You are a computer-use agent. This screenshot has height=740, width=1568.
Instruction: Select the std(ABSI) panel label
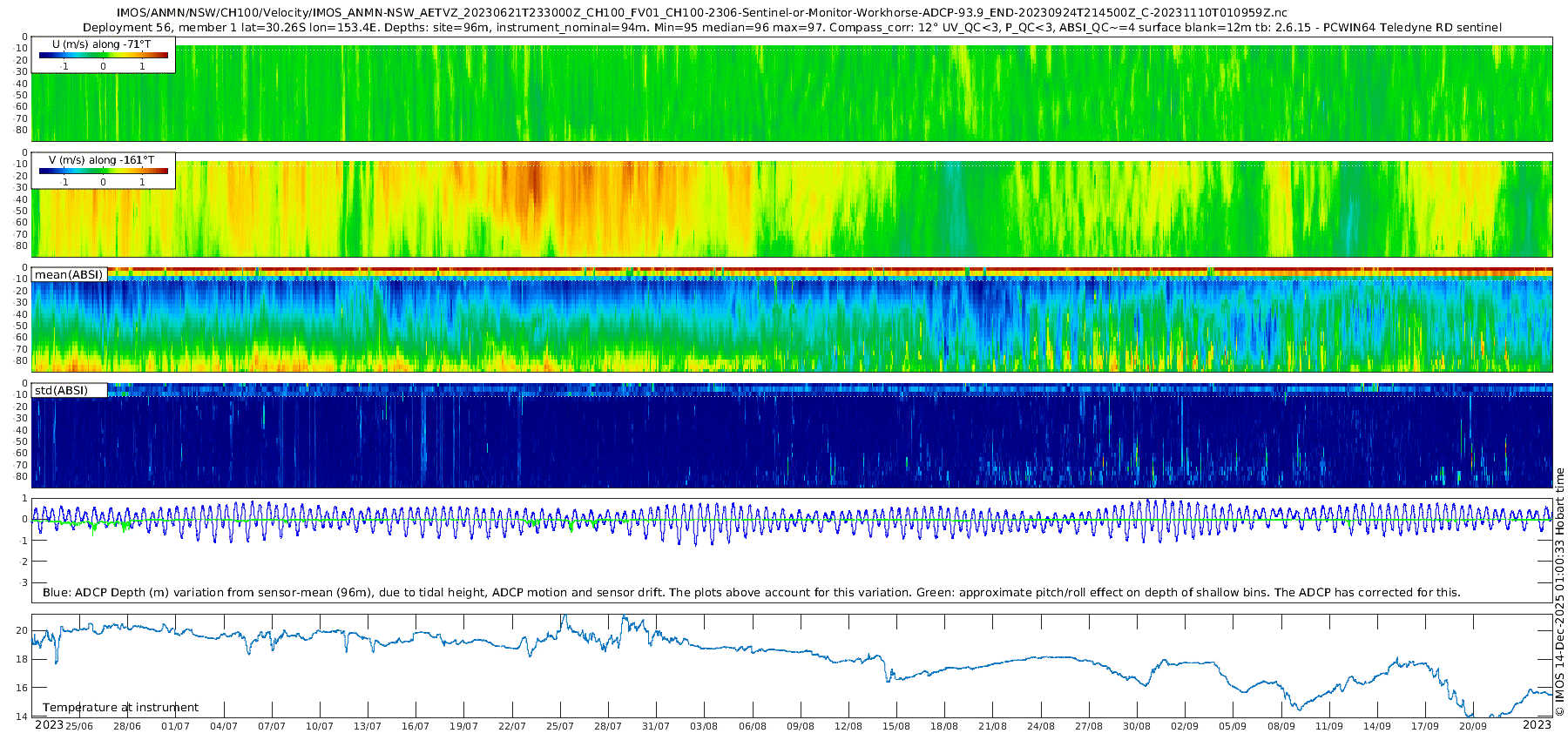click(69, 391)
